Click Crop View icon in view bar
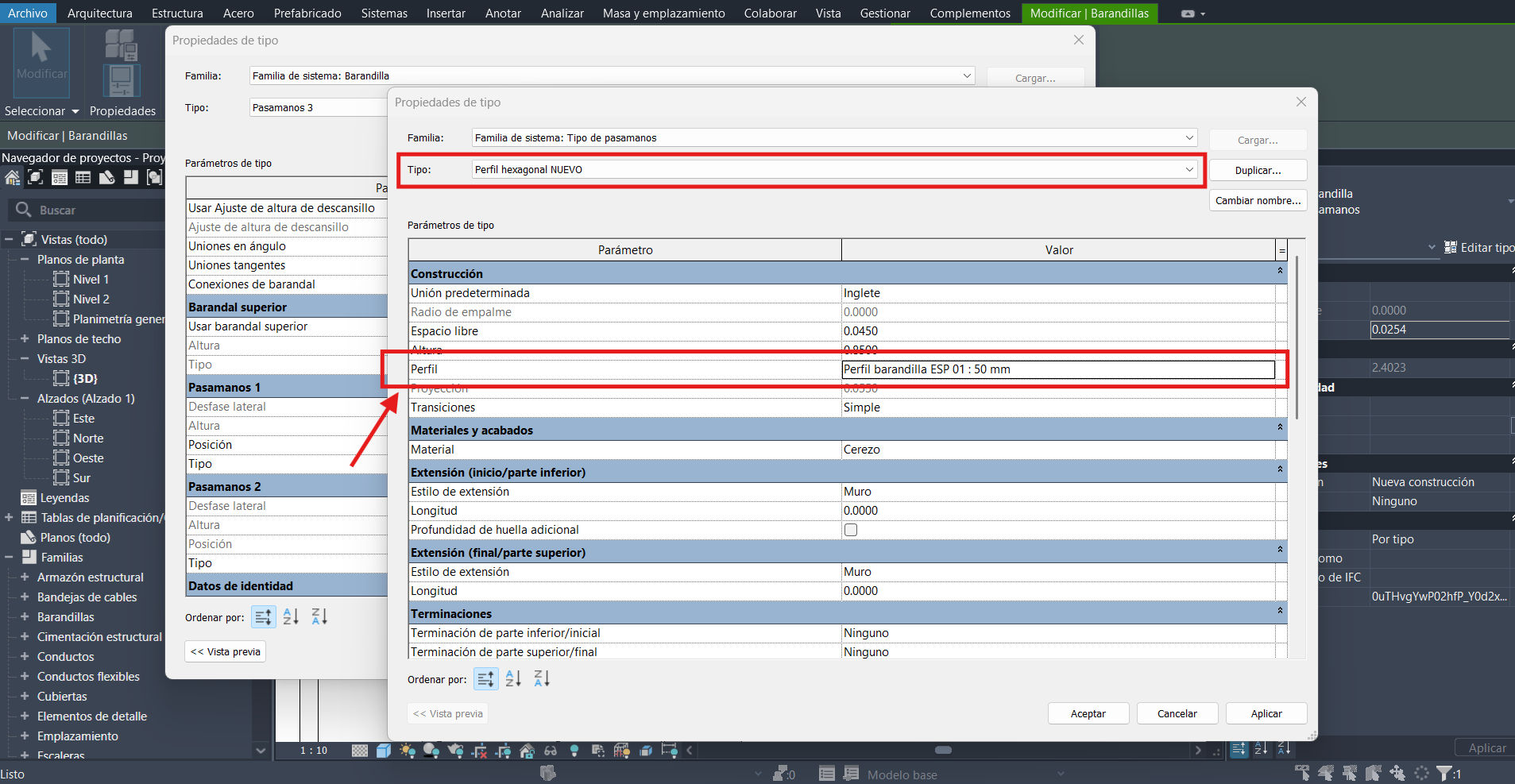This screenshot has width=1515, height=784. pos(479,751)
